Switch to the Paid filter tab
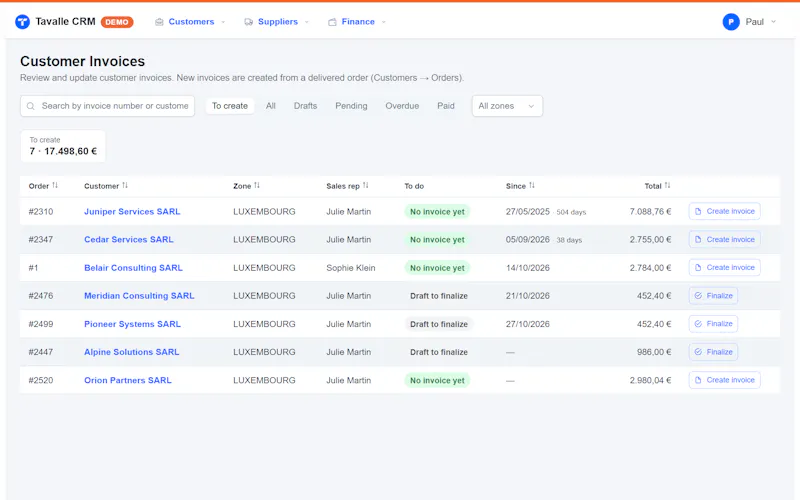800x500 pixels. point(445,106)
